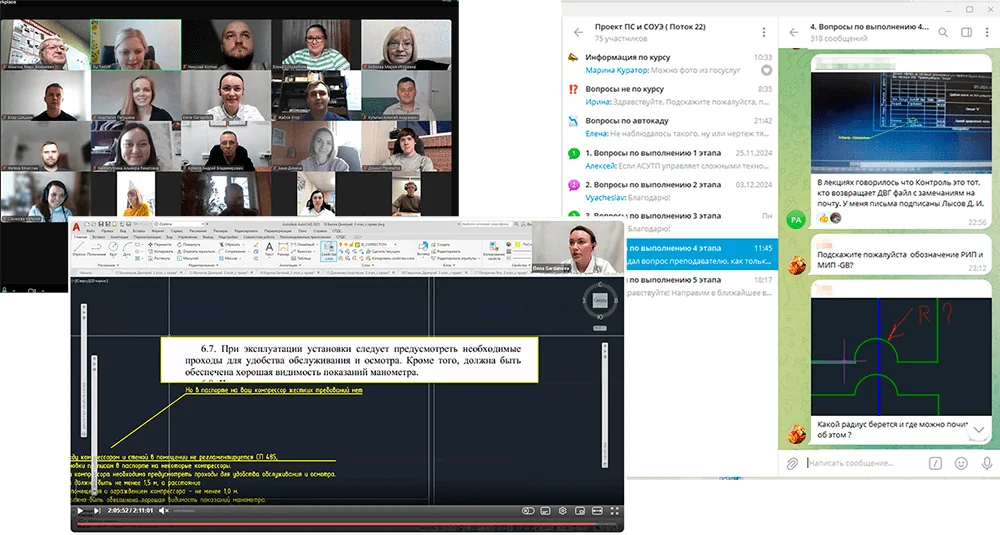
Task: Click the AutoCAD red A application button
Action: tap(77, 226)
